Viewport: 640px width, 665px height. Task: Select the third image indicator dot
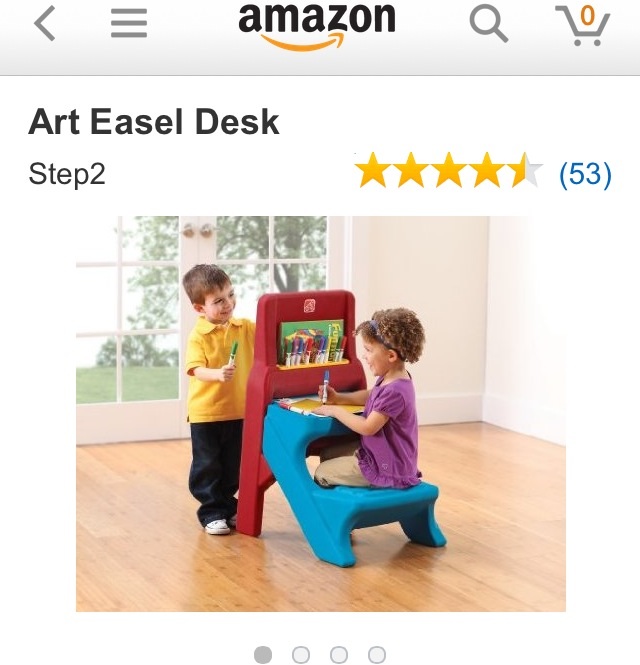click(x=339, y=654)
